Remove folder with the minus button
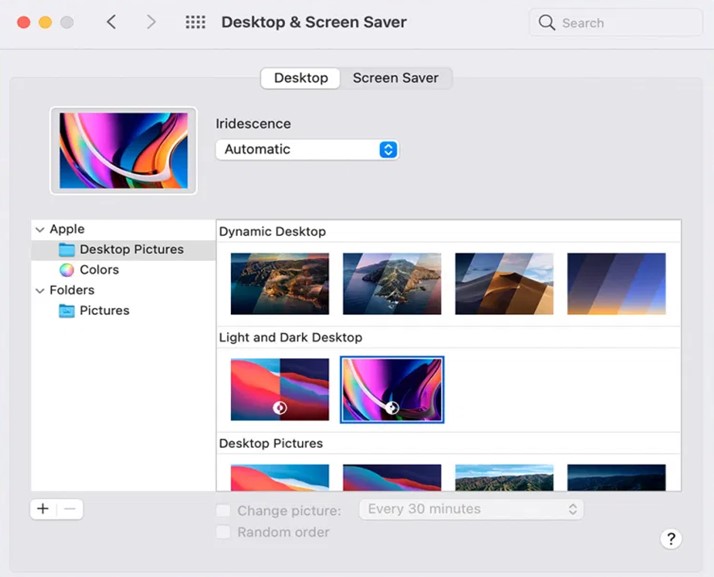 pos(70,509)
